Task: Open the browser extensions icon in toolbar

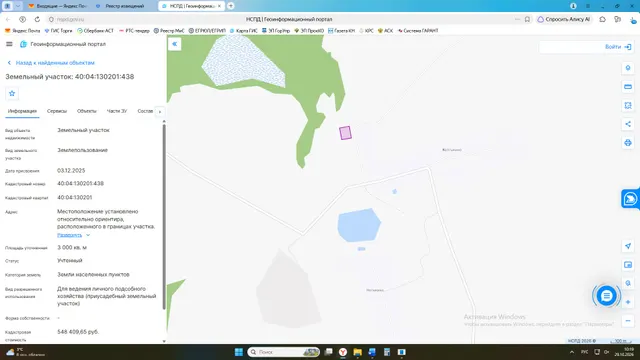Action: click(x=602, y=19)
